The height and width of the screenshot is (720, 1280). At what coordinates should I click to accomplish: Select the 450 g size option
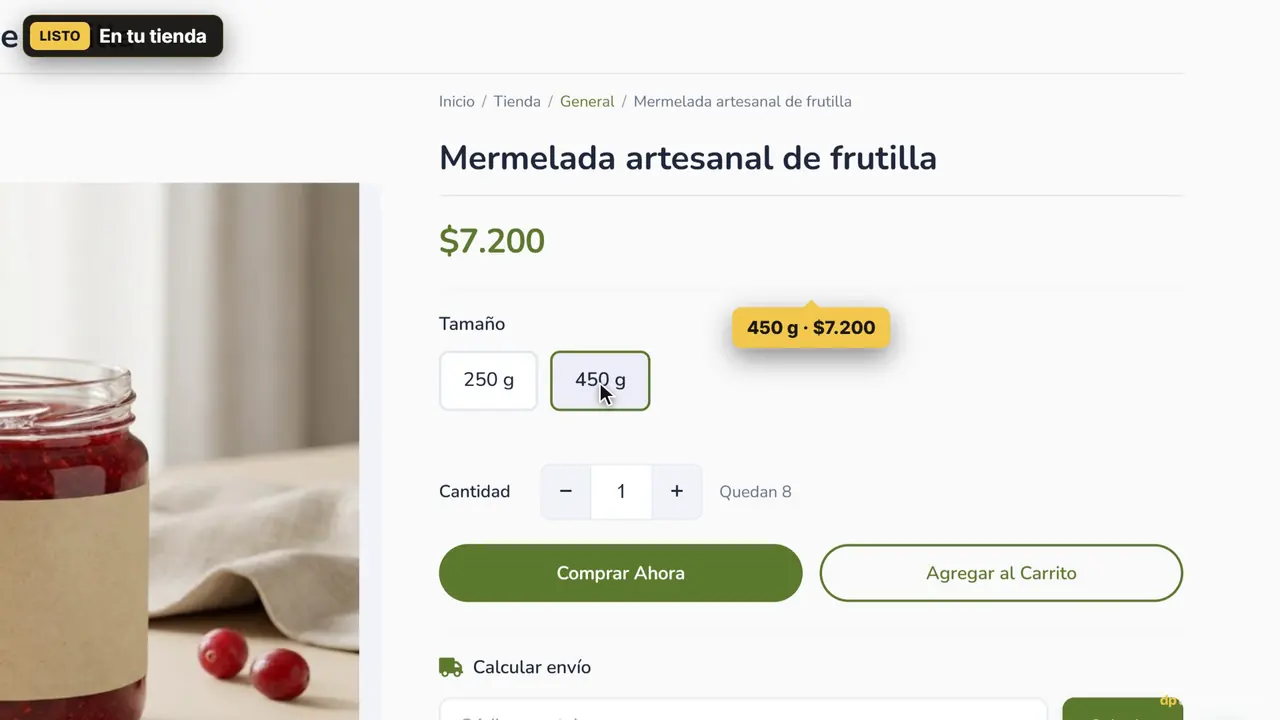pos(600,380)
